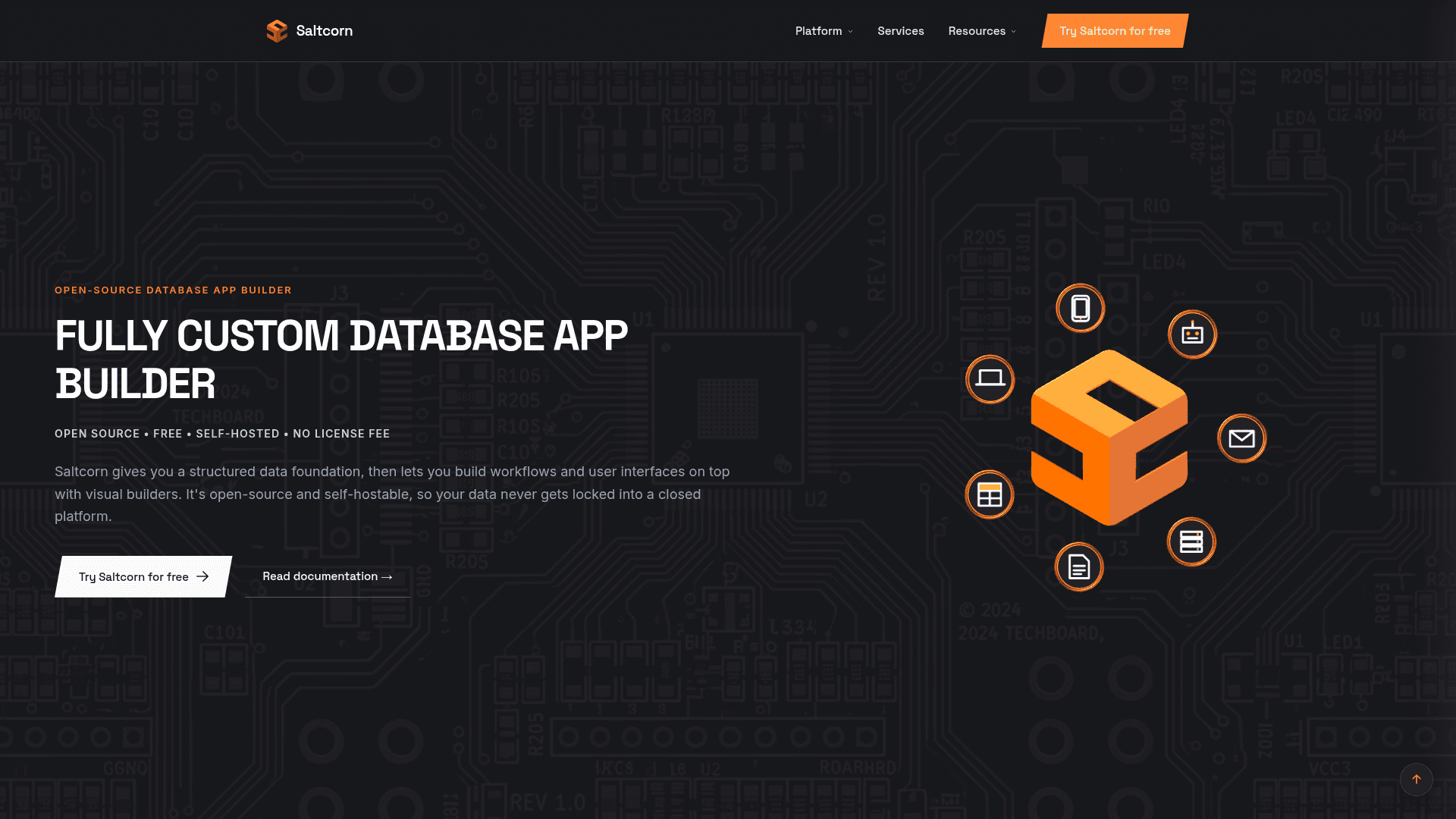This screenshot has height=819, width=1456.
Task: Open the Services menu item
Action: tap(900, 31)
